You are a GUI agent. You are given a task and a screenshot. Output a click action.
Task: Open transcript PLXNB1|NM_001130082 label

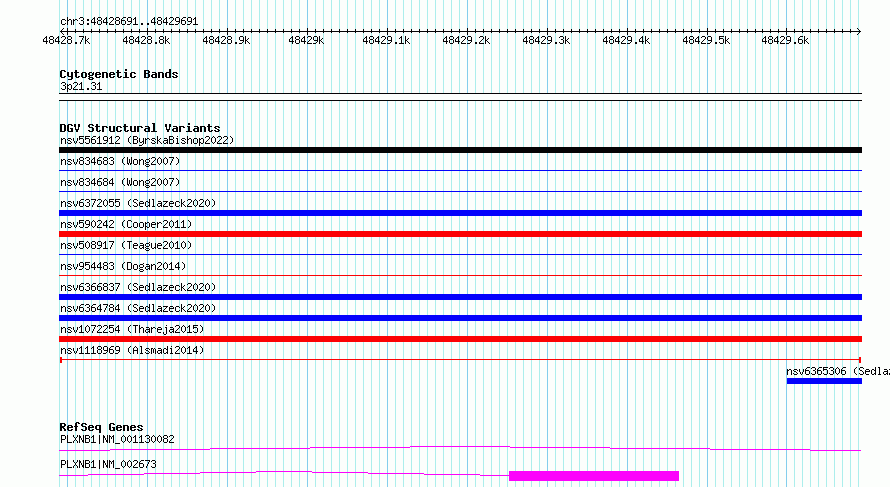click(117, 439)
